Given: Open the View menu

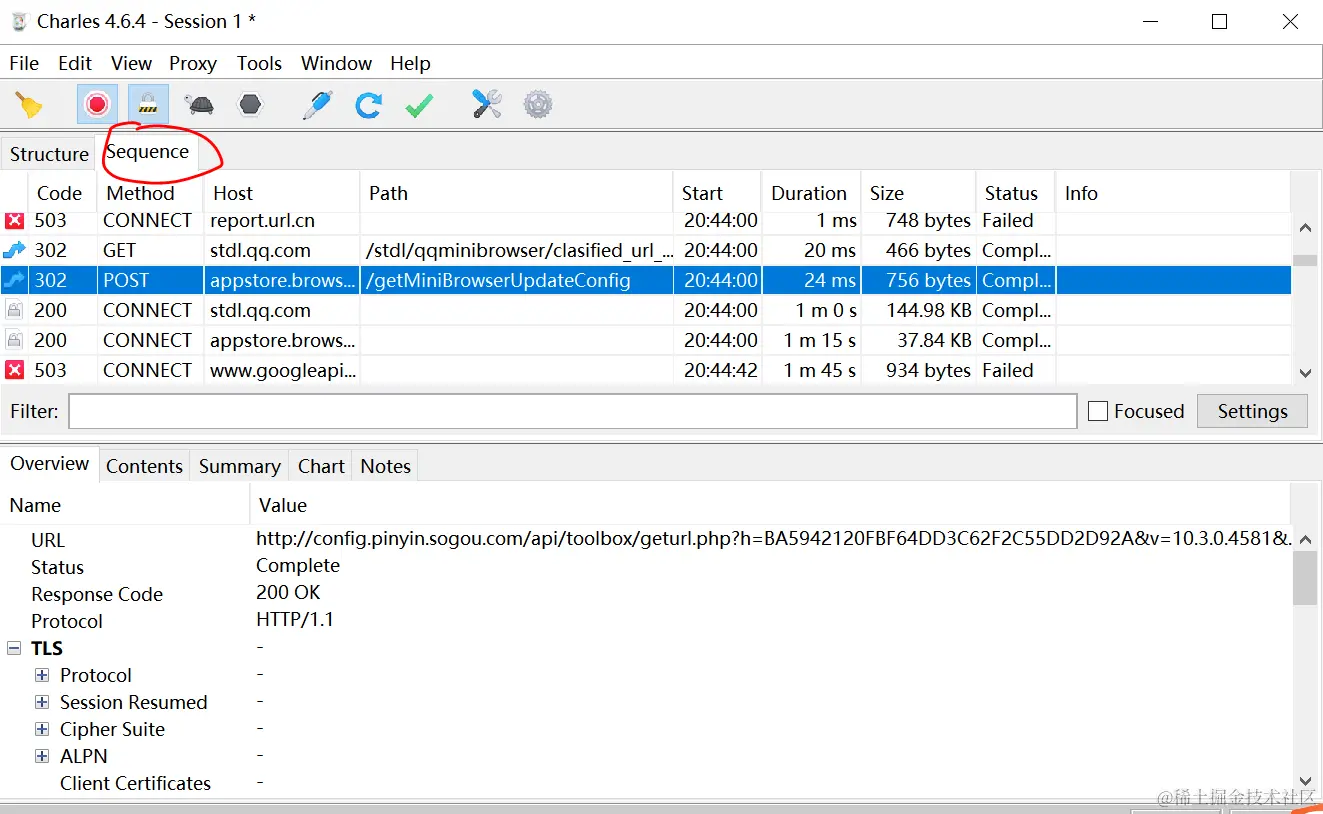Looking at the screenshot, I should [131, 63].
